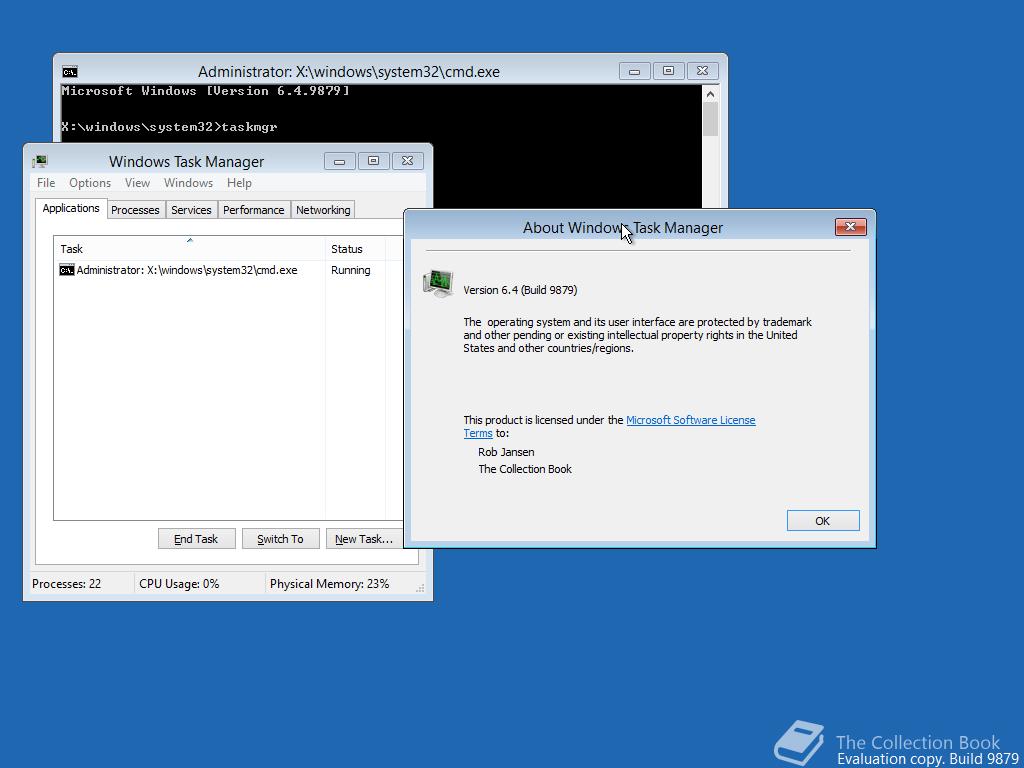1024x768 pixels.
Task: Switch to the Processes tab
Action: [x=135, y=210]
